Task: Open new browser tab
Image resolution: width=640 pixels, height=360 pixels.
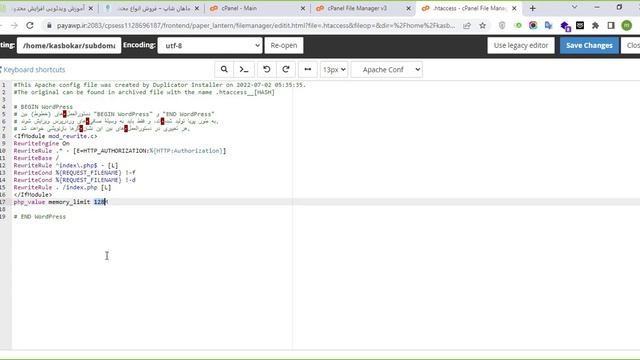Action: click(x=533, y=8)
